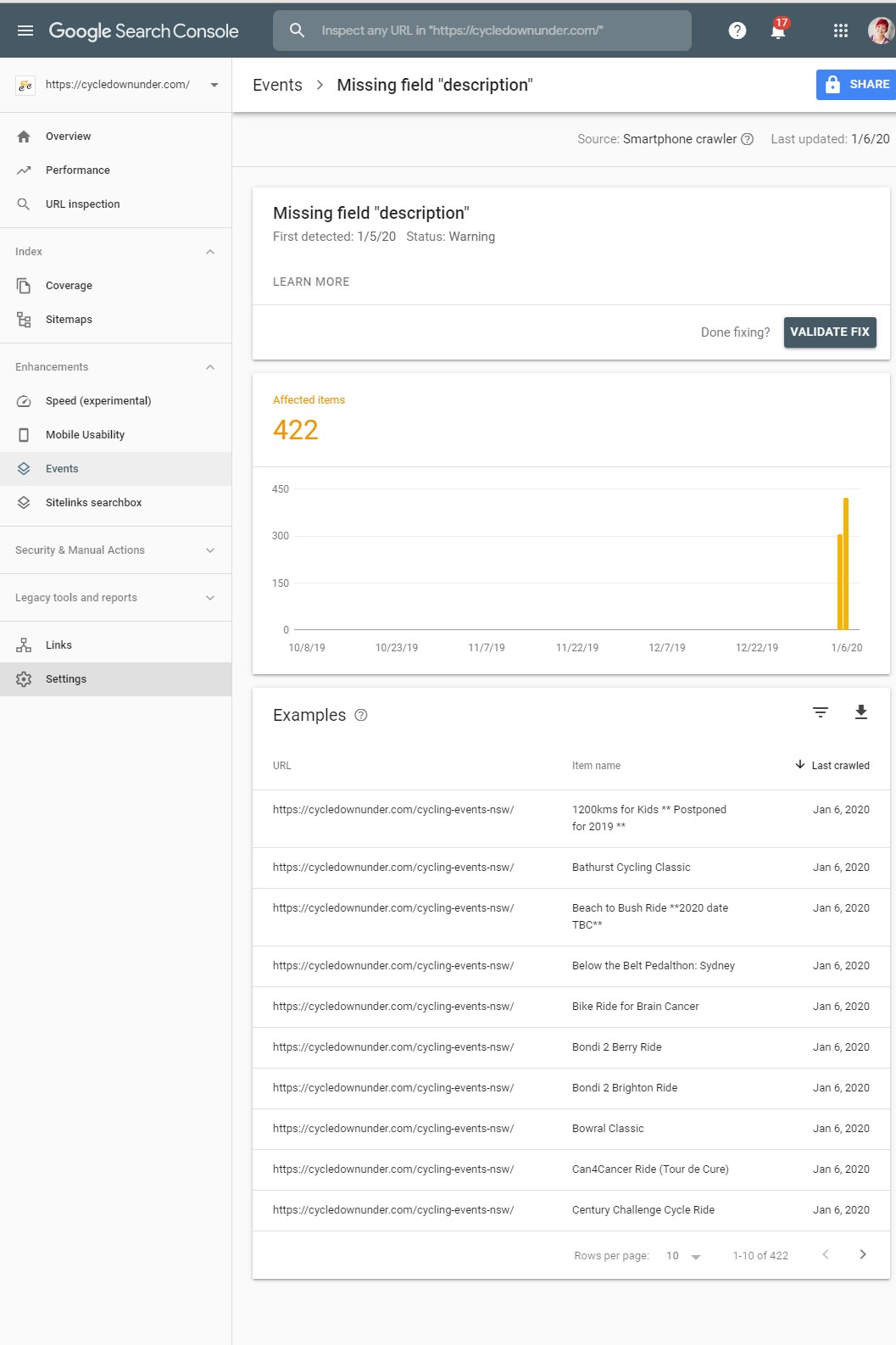This screenshot has width=896, height=1345.
Task: Open the property selector dropdown
Action: coord(214,85)
